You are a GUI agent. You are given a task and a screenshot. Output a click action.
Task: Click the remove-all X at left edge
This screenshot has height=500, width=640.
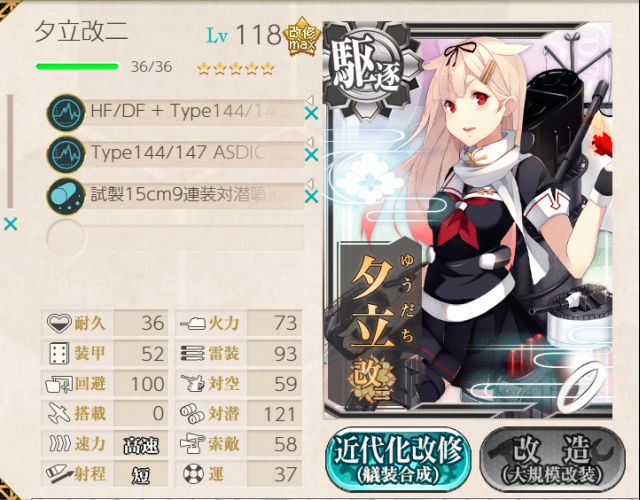tap(10, 224)
